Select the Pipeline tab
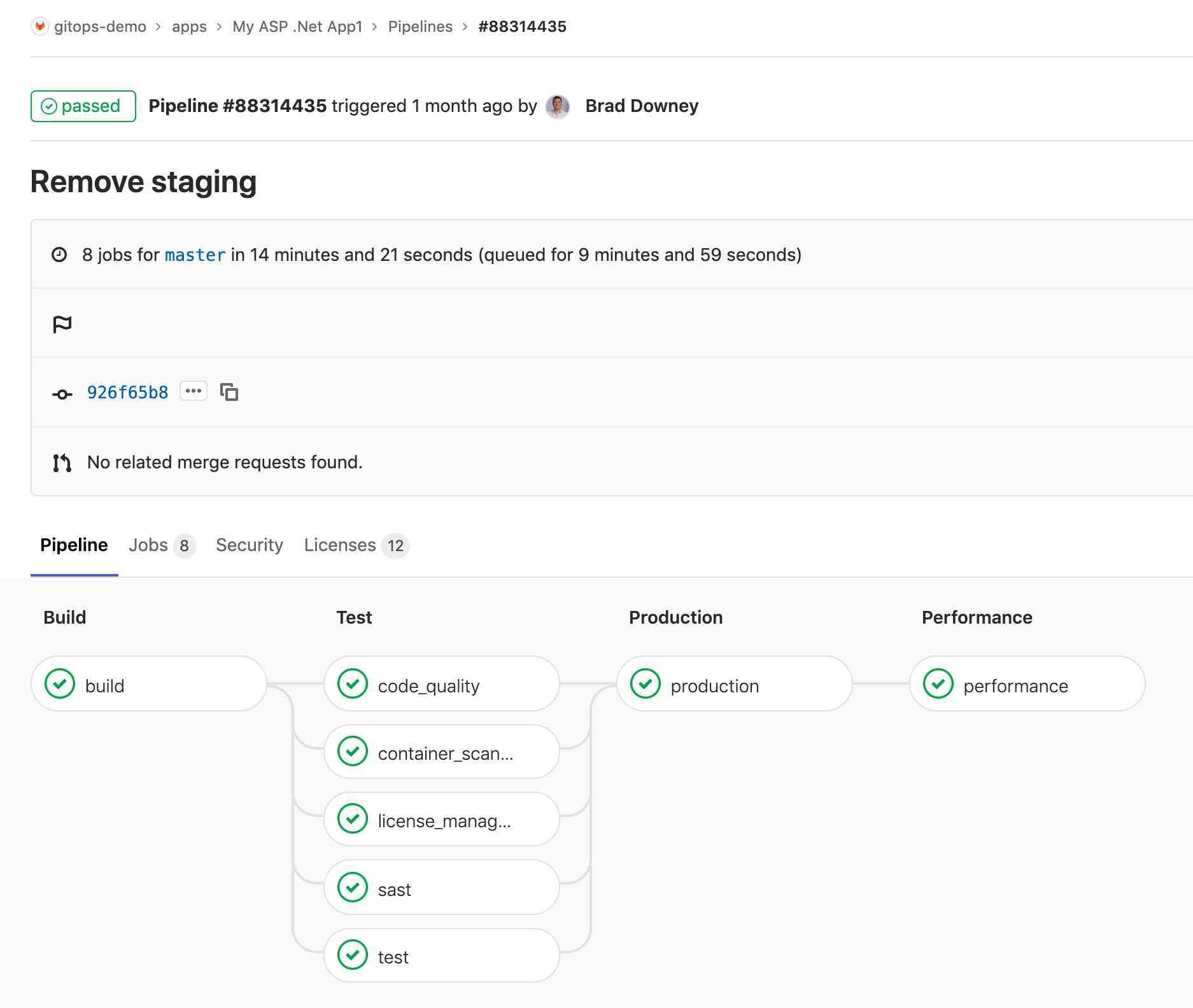The height and width of the screenshot is (1008, 1193). pyautogui.click(x=74, y=545)
